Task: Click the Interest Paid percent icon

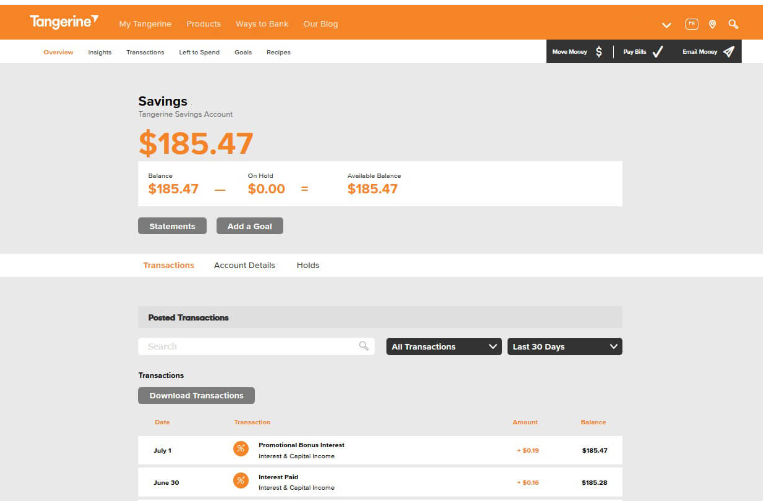Action: [x=240, y=481]
